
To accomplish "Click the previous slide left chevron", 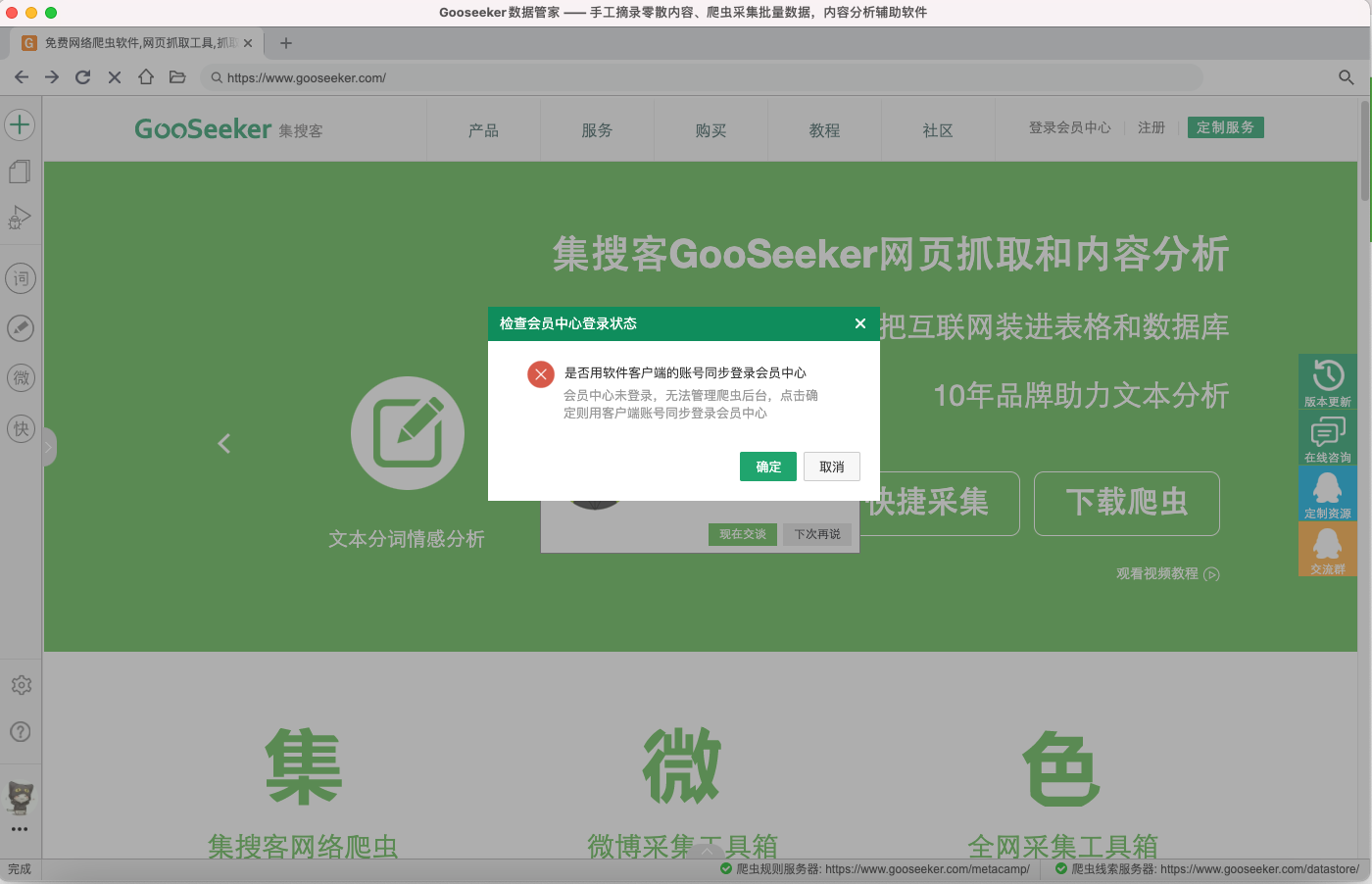I will pyautogui.click(x=224, y=444).
